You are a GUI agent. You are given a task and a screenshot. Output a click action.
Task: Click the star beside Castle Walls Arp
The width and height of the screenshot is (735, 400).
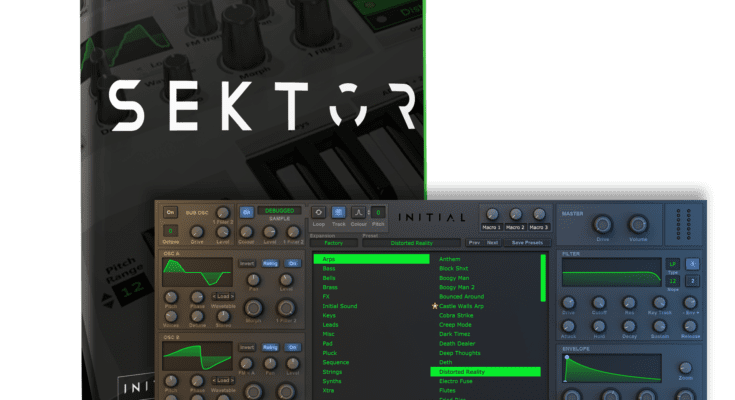pyautogui.click(x=434, y=305)
